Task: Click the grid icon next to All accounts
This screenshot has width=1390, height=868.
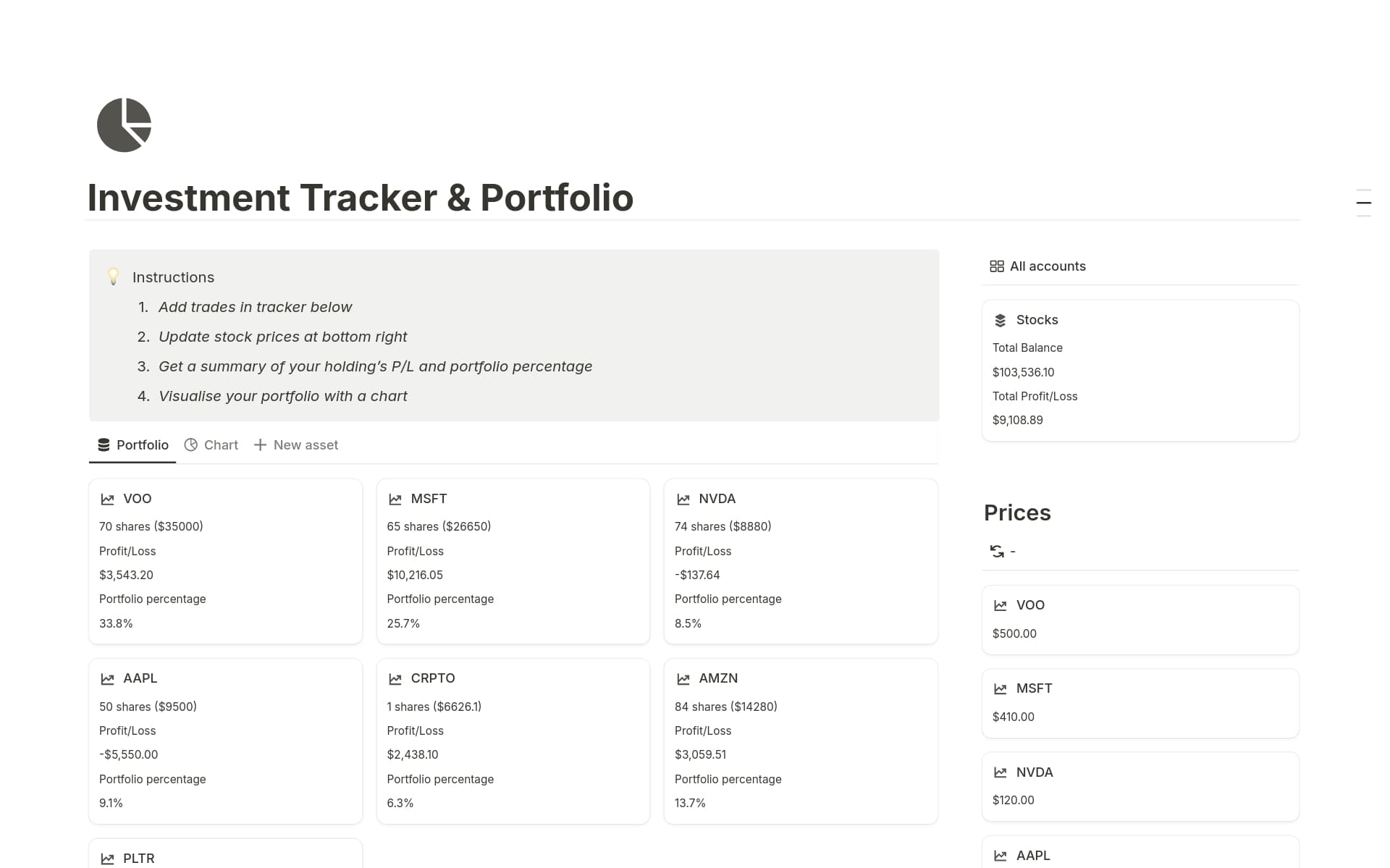Action: pyautogui.click(x=996, y=266)
